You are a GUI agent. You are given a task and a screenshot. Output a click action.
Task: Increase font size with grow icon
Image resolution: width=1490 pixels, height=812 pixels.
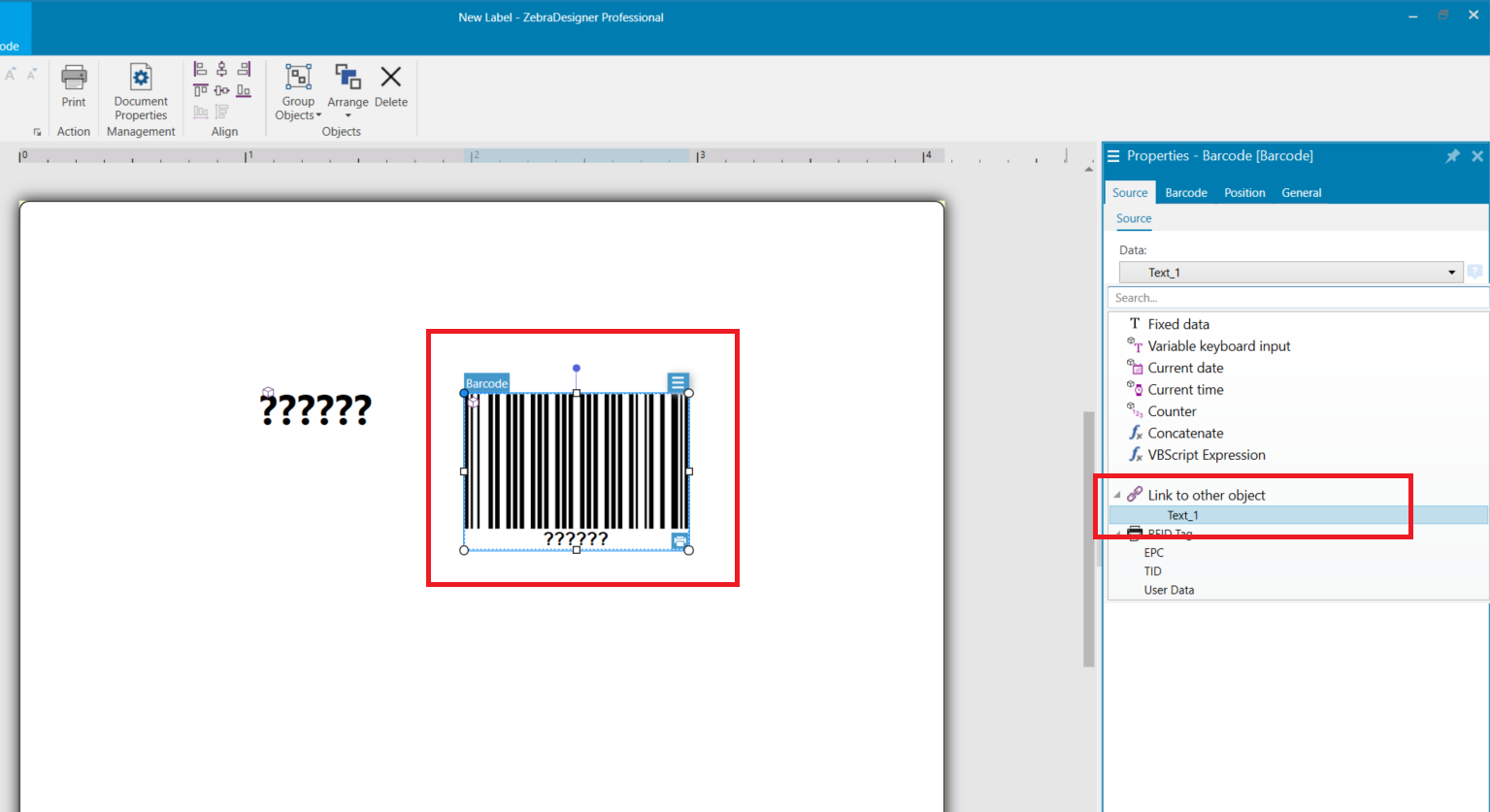pos(11,75)
